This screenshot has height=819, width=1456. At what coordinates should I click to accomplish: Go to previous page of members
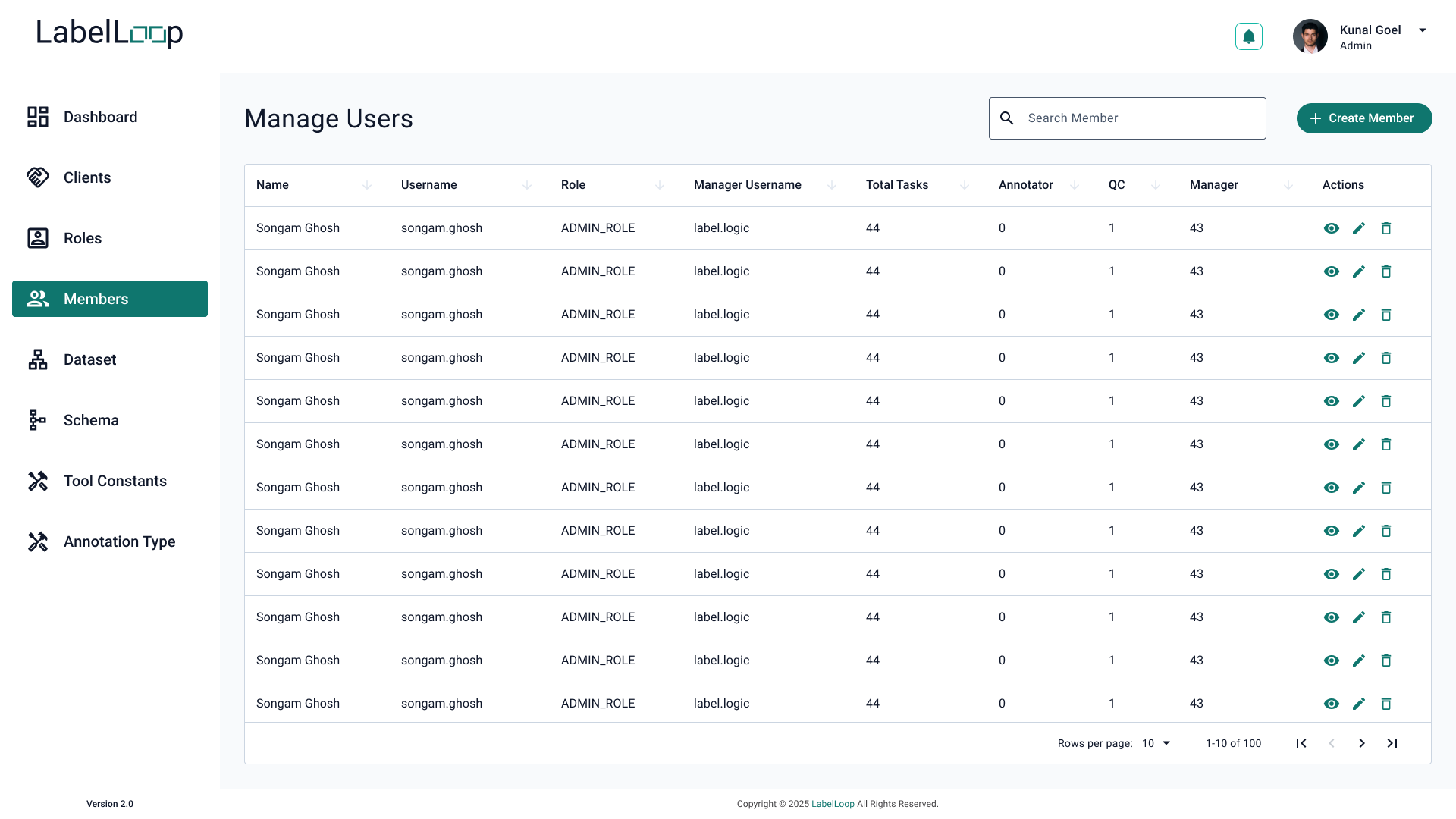pyautogui.click(x=1332, y=743)
